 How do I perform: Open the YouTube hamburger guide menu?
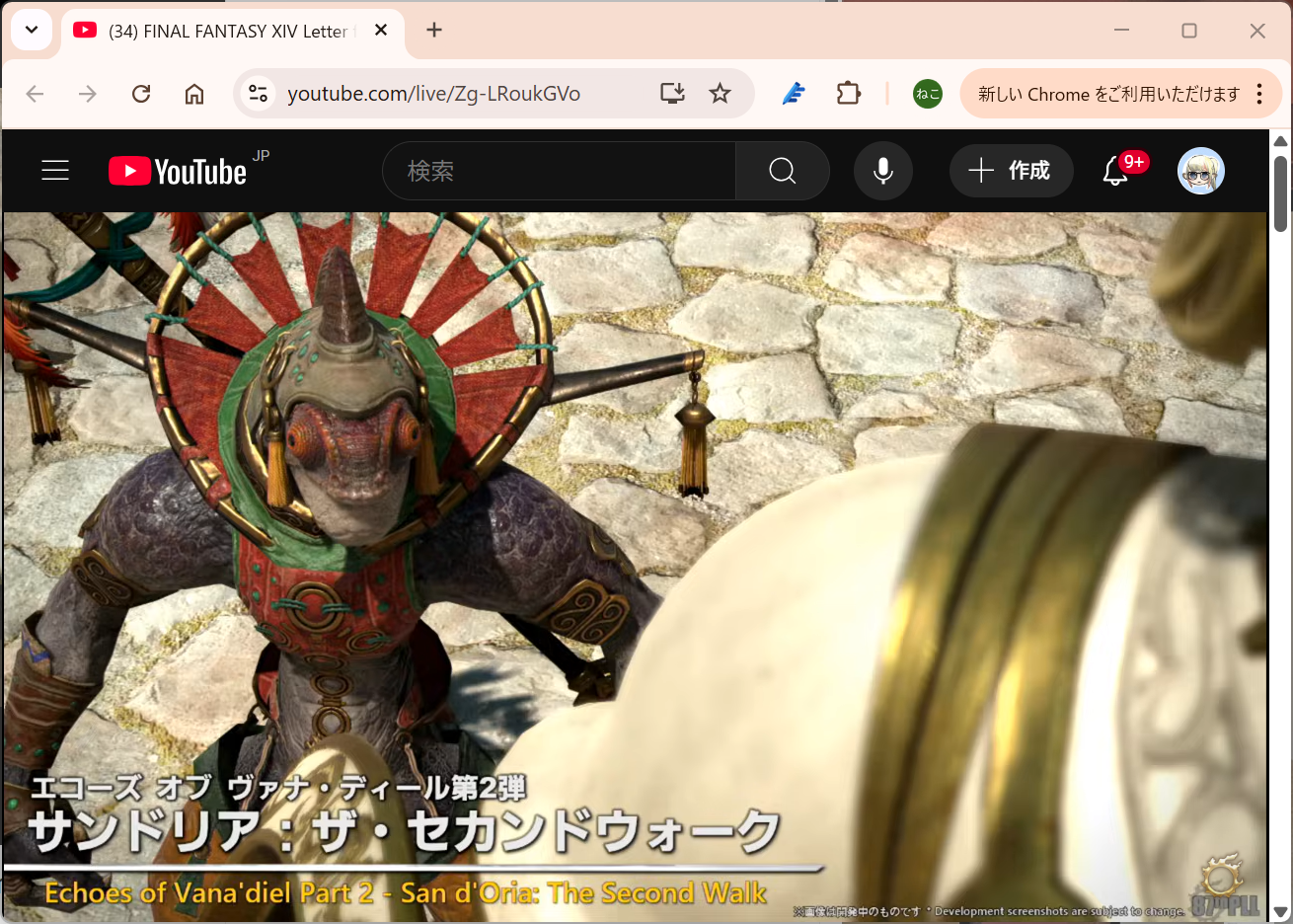point(55,171)
